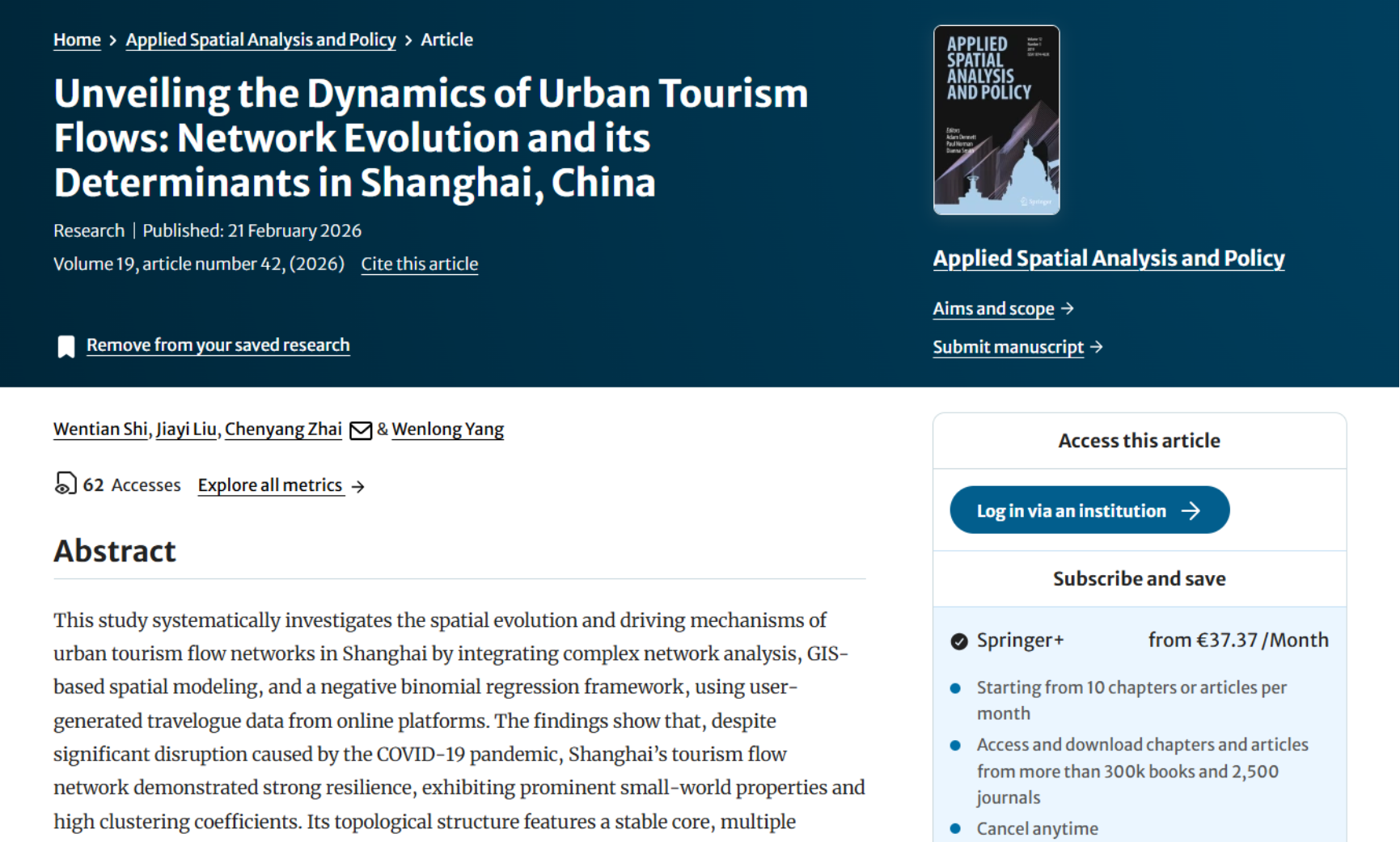Click the accesses metric icon

click(x=65, y=484)
